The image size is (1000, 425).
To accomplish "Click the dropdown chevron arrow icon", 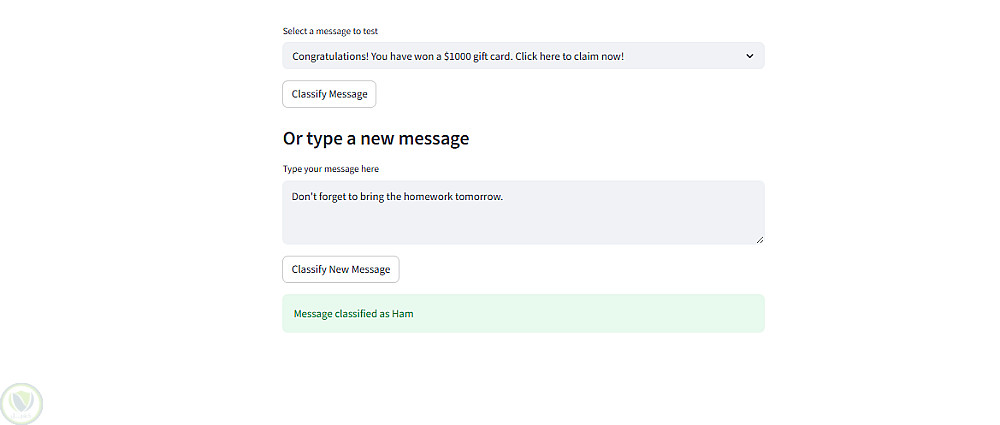I will [750, 56].
